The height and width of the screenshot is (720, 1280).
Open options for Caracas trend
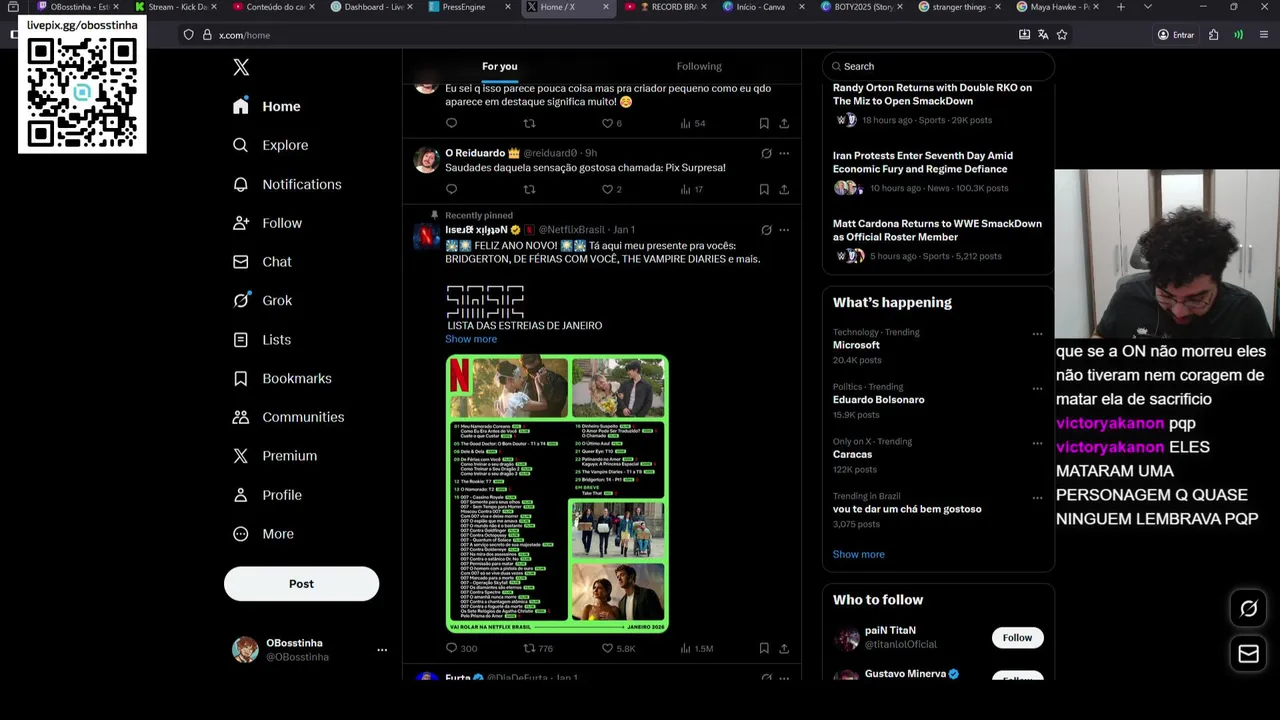pyautogui.click(x=1037, y=443)
